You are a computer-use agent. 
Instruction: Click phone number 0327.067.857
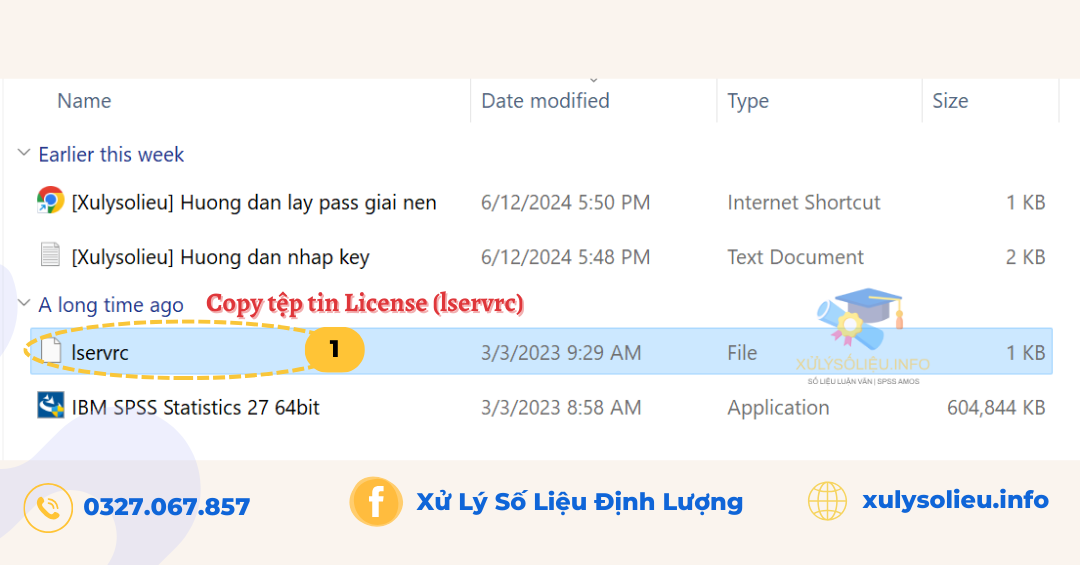click(167, 507)
